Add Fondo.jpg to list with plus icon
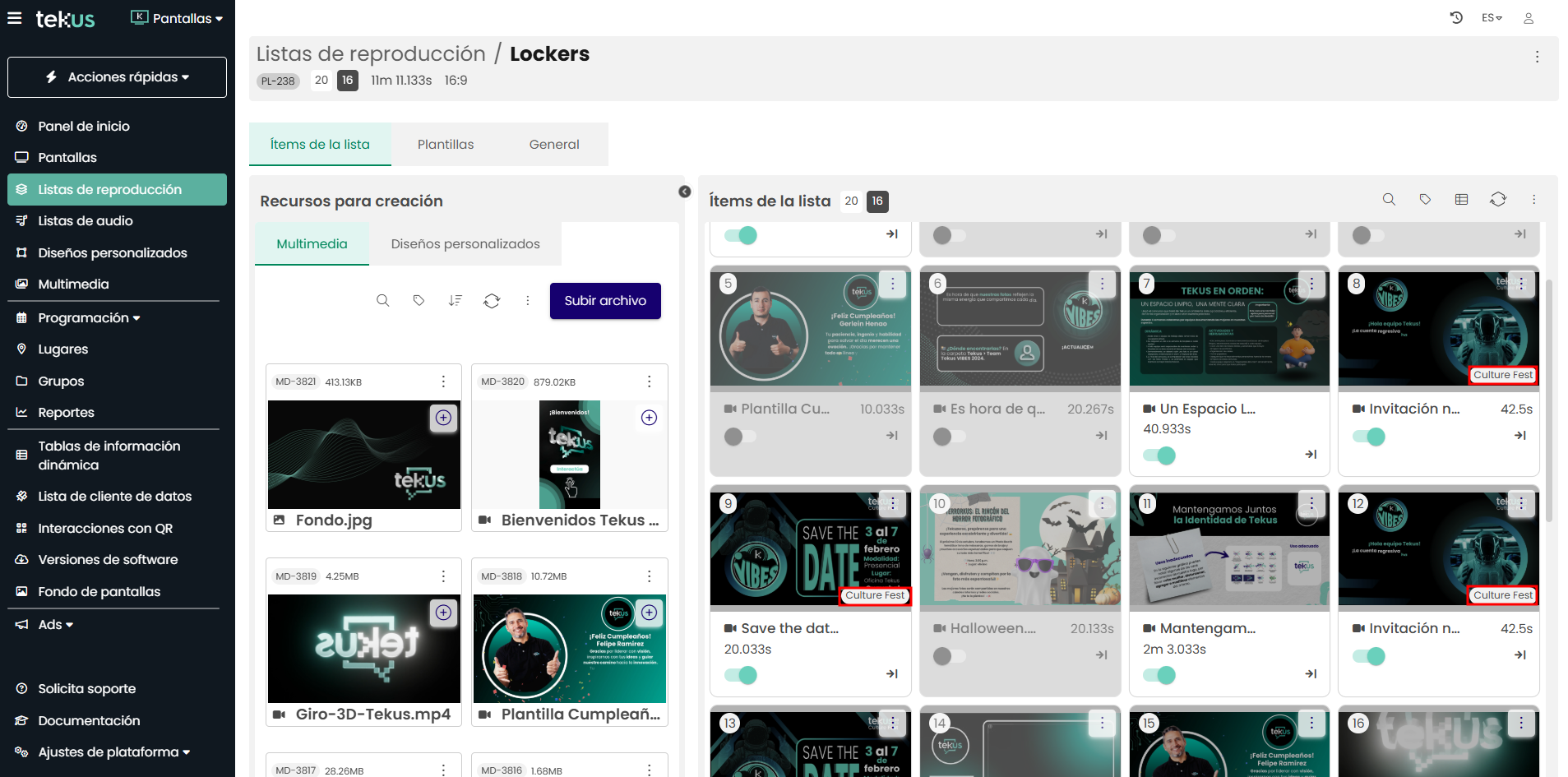Viewport: 1568px width, 777px height. (x=443, y=418)
